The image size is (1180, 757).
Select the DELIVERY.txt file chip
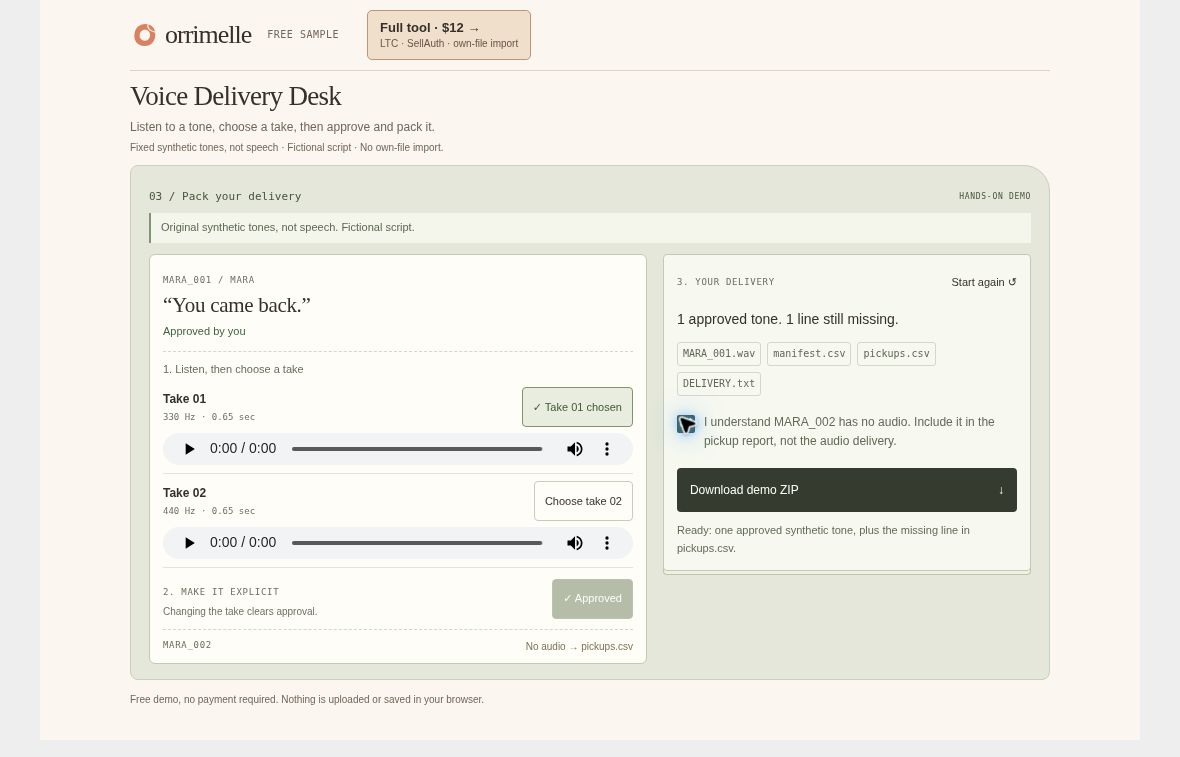719,384
